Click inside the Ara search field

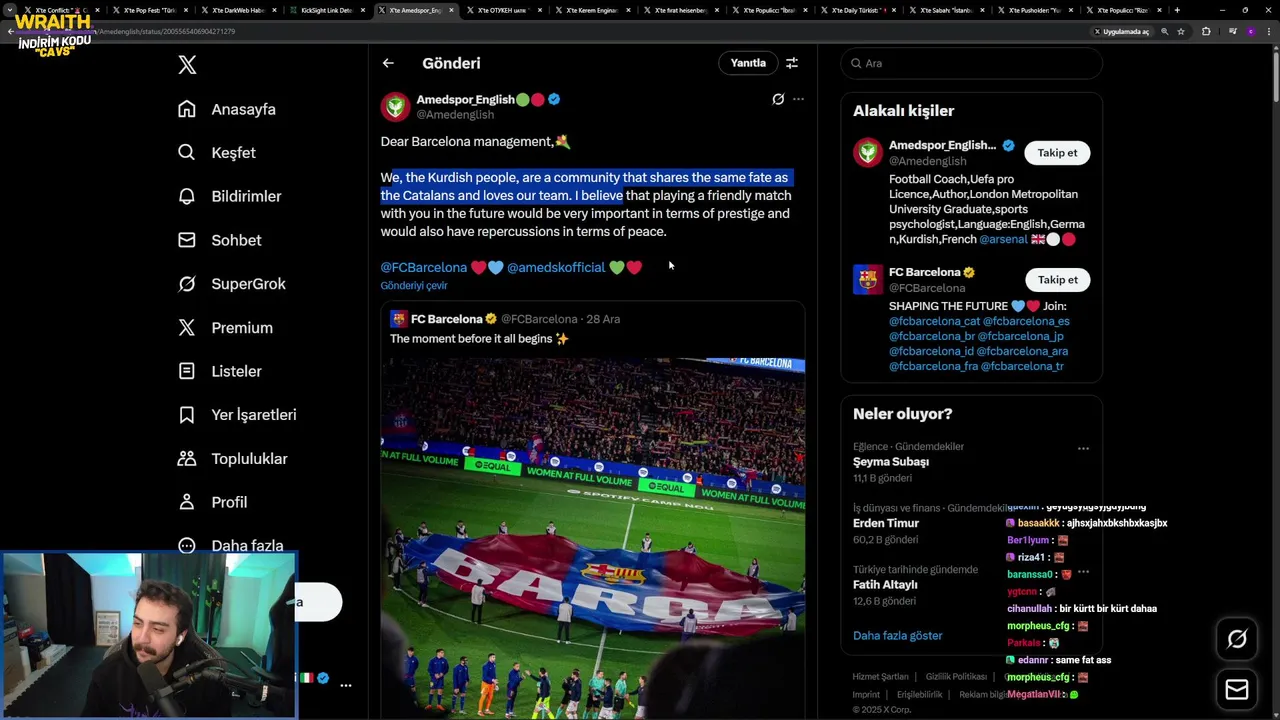point(972,63)
